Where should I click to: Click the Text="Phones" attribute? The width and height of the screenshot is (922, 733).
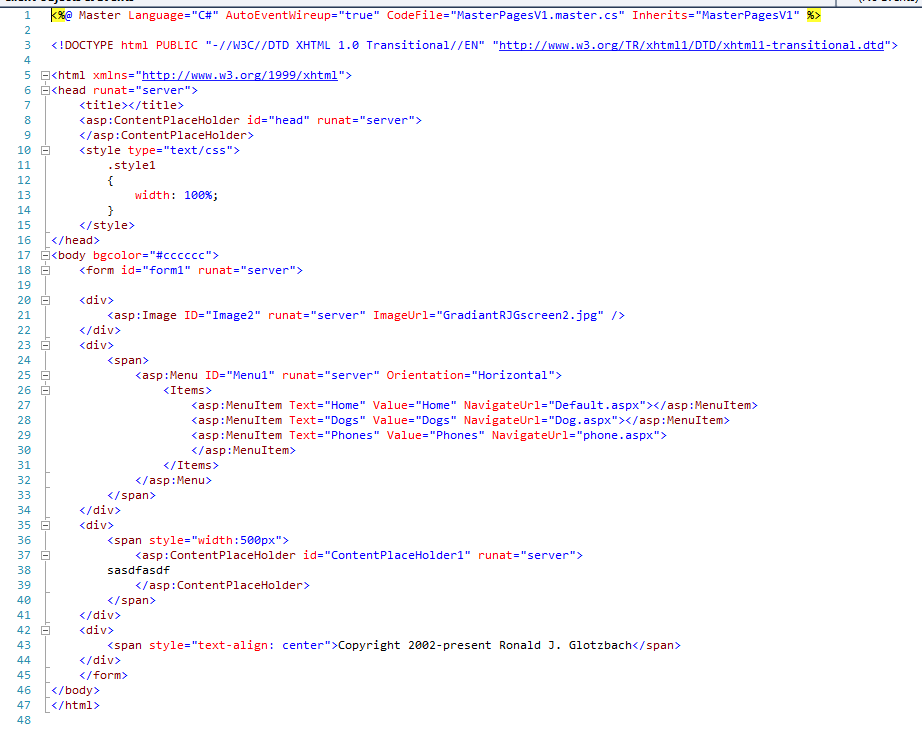pyautogui.click(x=334, y=435)
